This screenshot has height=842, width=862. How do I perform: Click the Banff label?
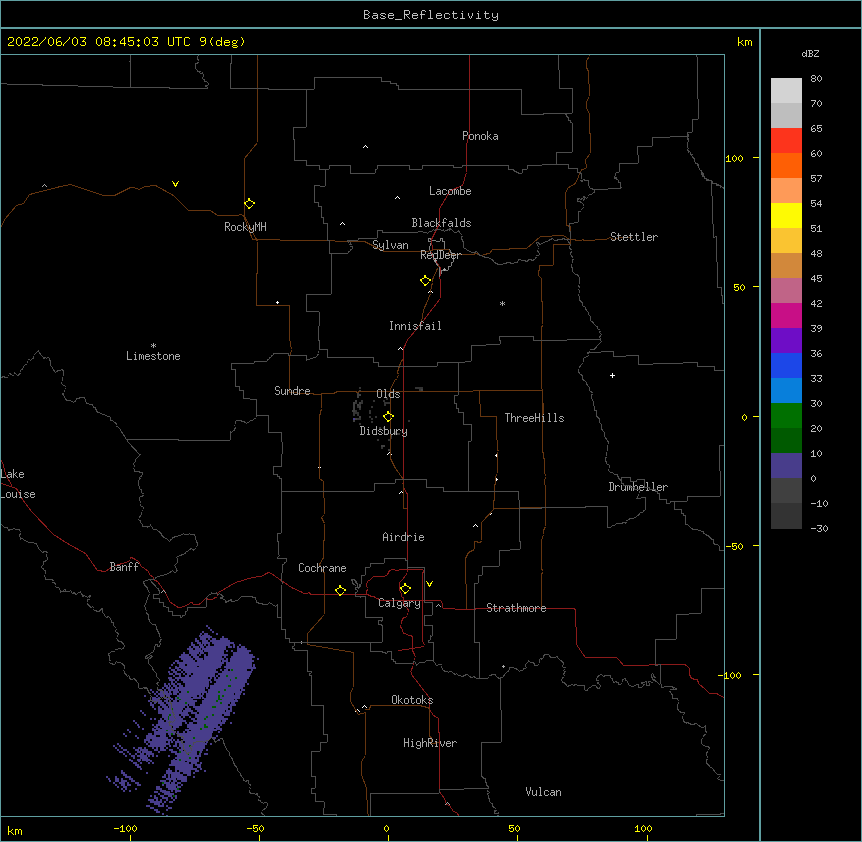pyautogui.click(x=124, y=567)
